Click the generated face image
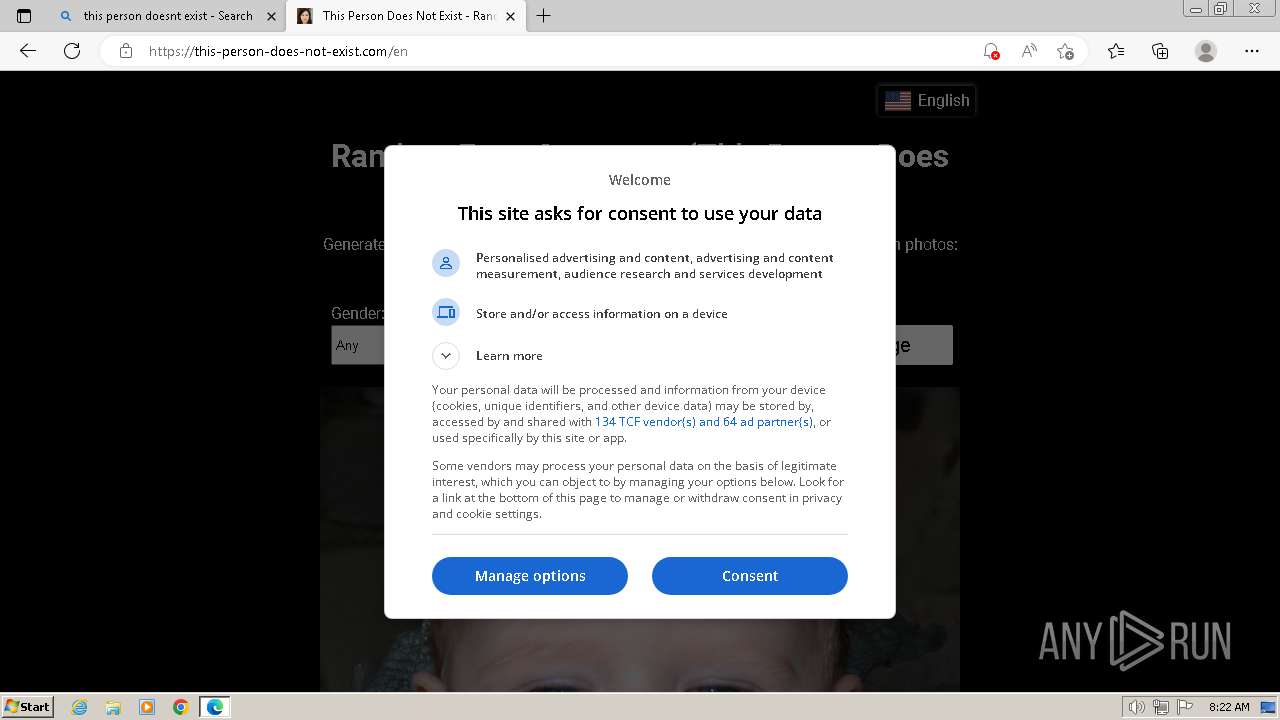 (x=640, y=655)
